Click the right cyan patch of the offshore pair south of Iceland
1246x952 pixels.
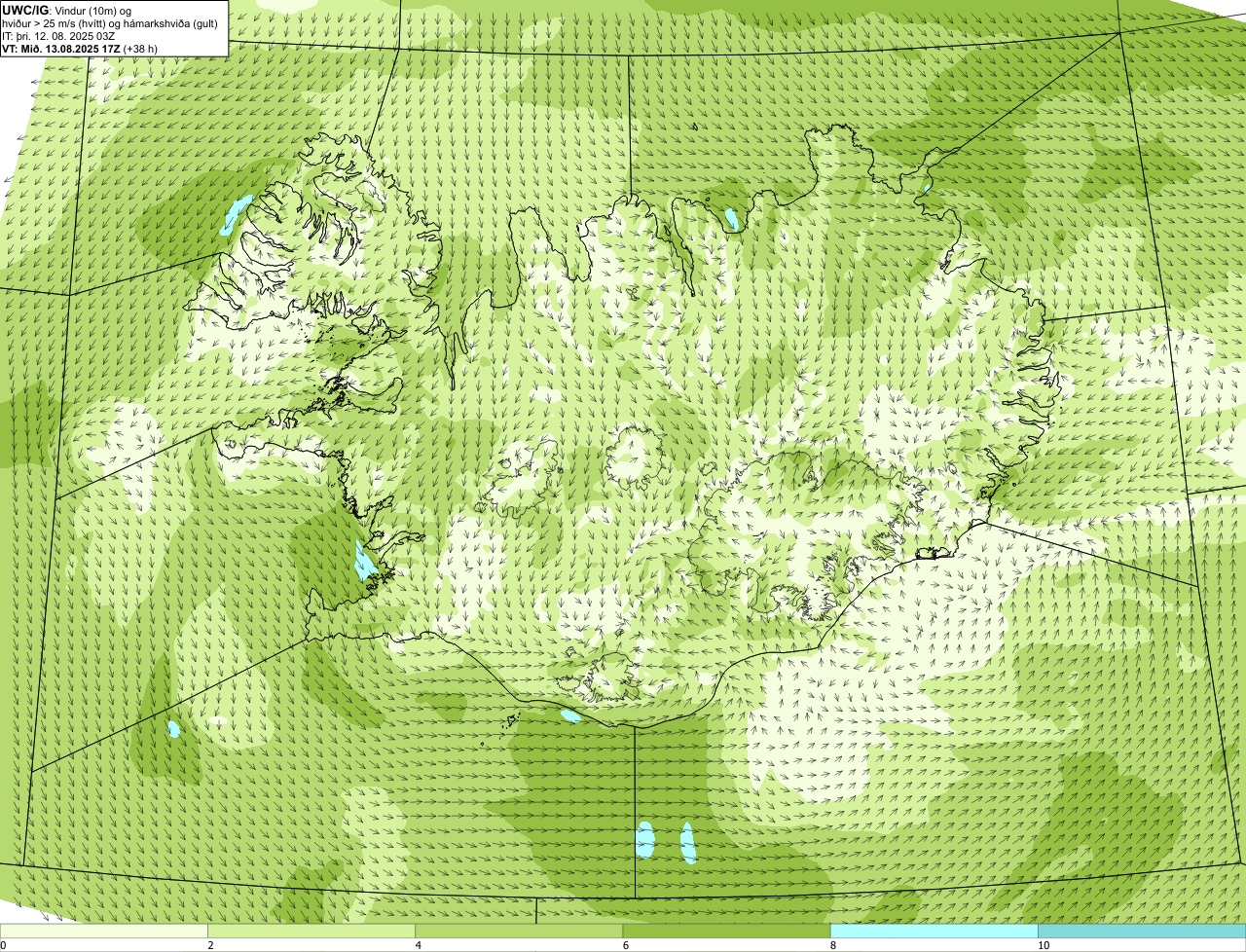tap(688, 843)
